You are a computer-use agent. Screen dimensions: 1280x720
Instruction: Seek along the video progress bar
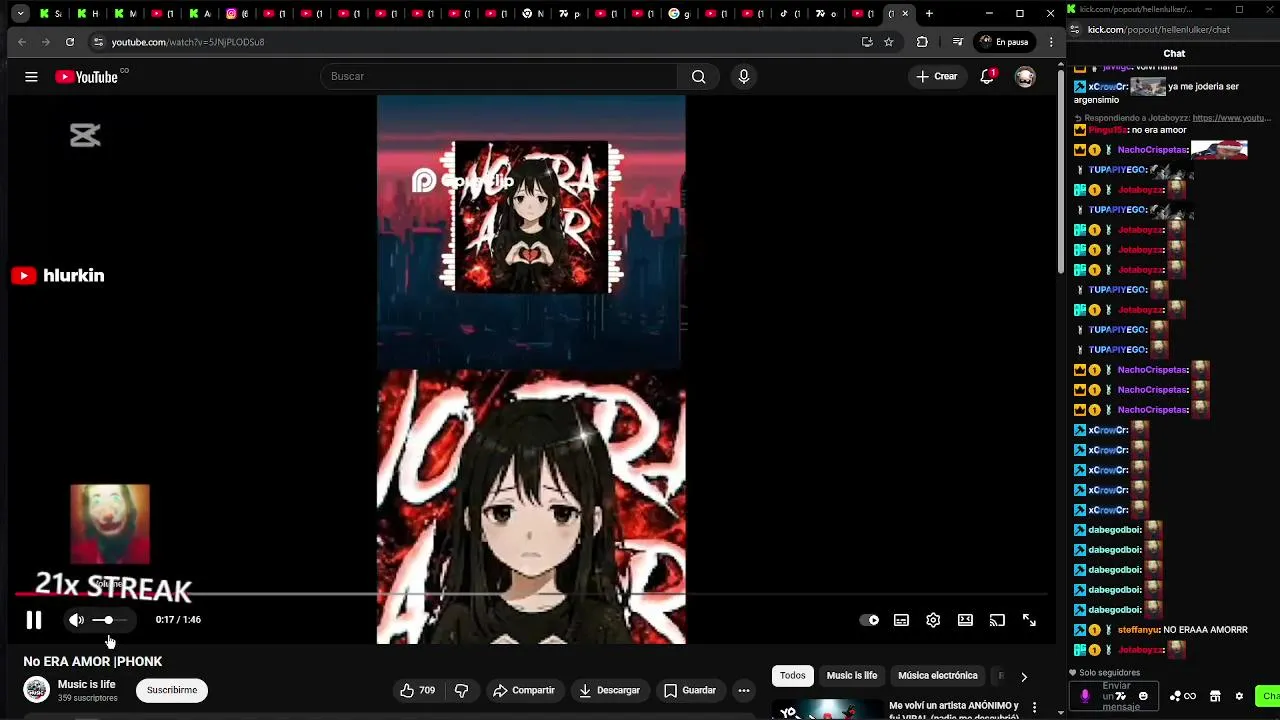click(x=531, y=595)
